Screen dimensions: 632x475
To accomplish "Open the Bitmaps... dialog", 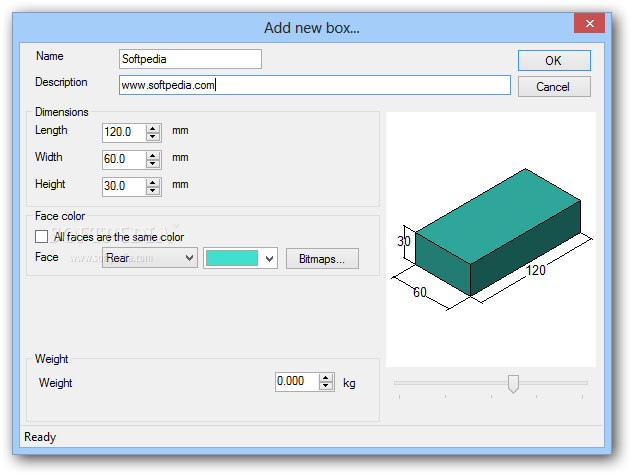I will click(x=322, y=258).
